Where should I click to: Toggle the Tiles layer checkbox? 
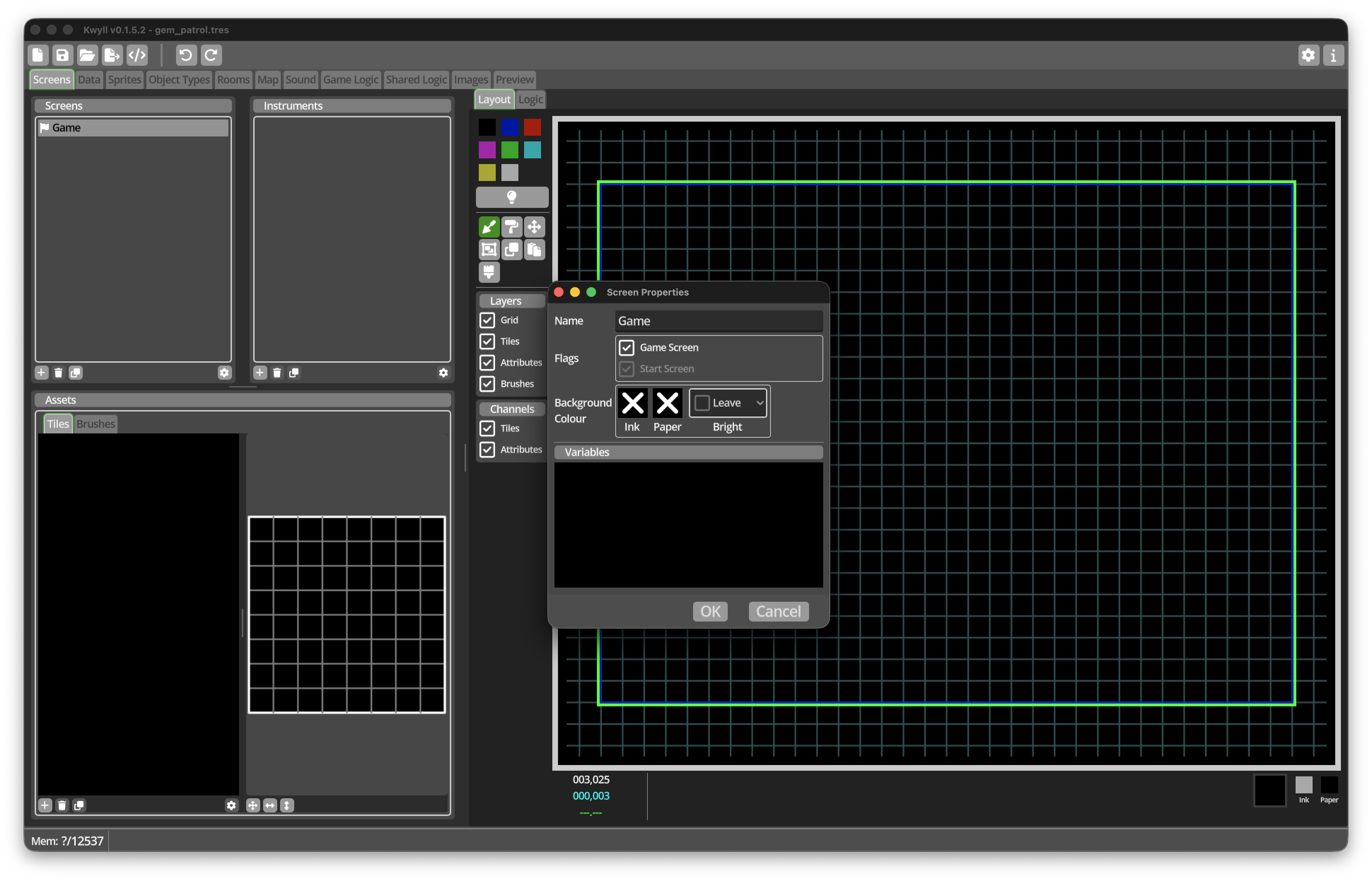point(487,342)
